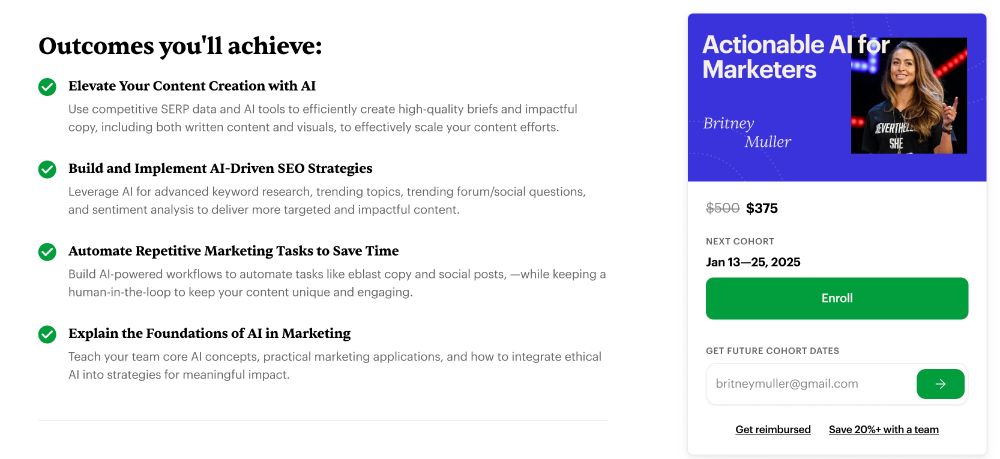The width and height of the screenshot is (1000, 459).
Task: Click the checkmark beside Automate Repetitive Marketing Tasks
Action: point(47,252)
